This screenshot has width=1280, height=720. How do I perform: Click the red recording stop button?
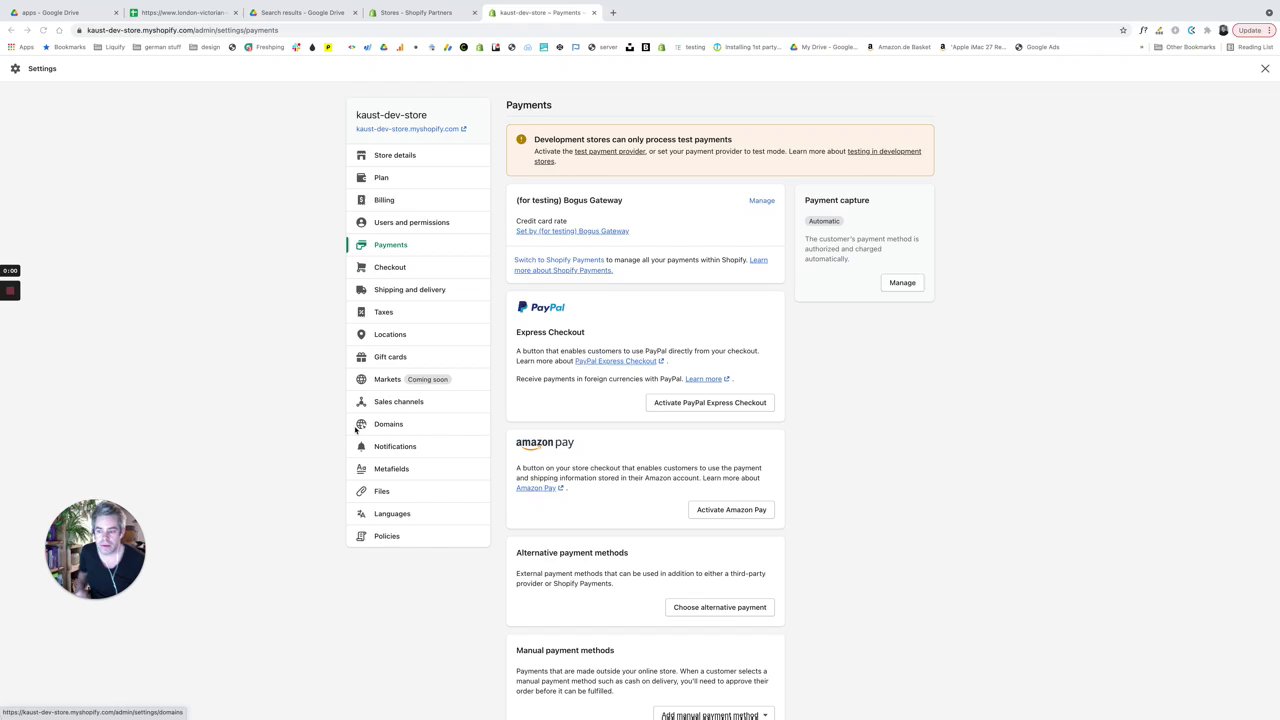tap(10, 291)
